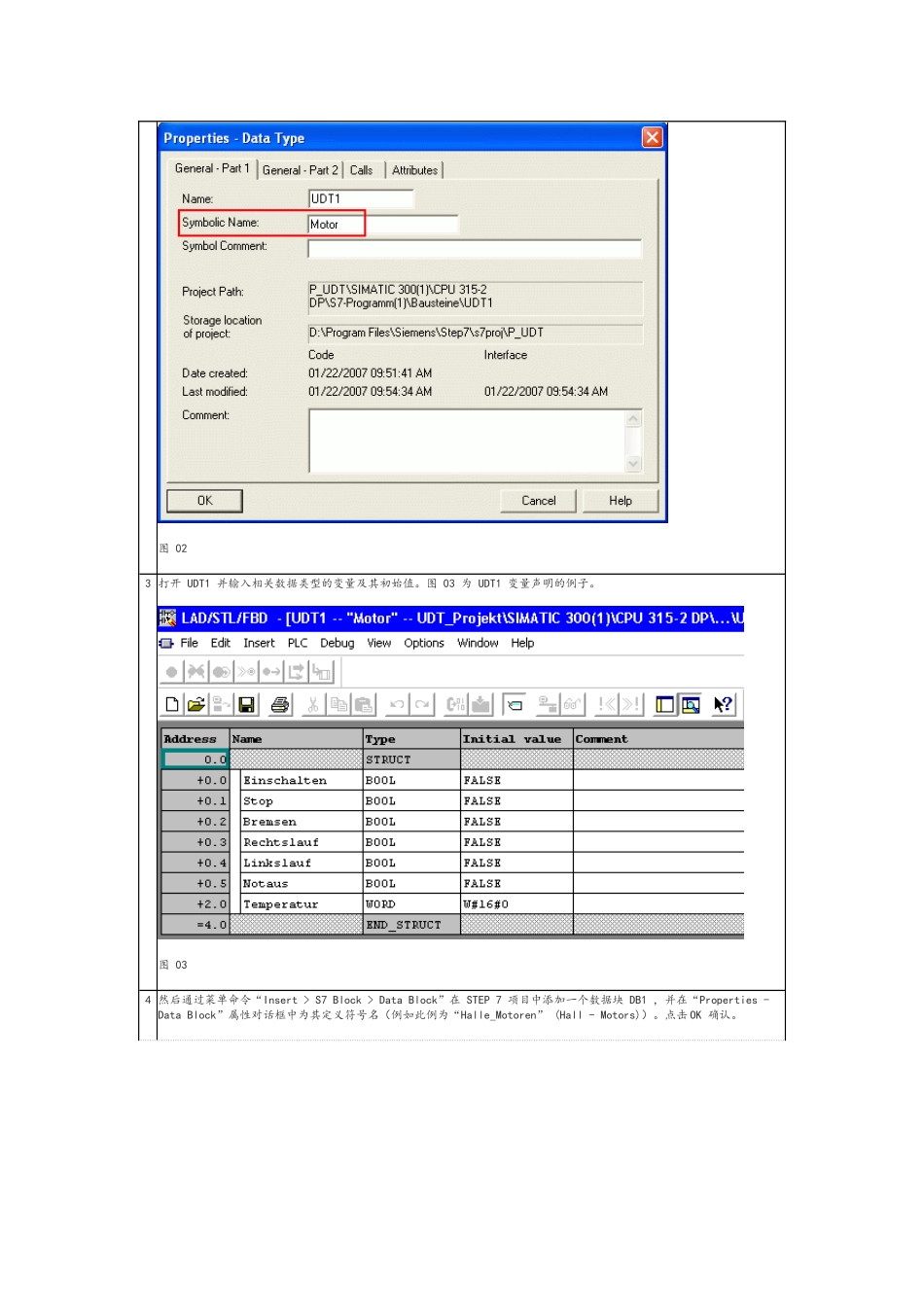Select the Notaus name cell
This screenshot has width=924, height=1307.
[301, 884]
